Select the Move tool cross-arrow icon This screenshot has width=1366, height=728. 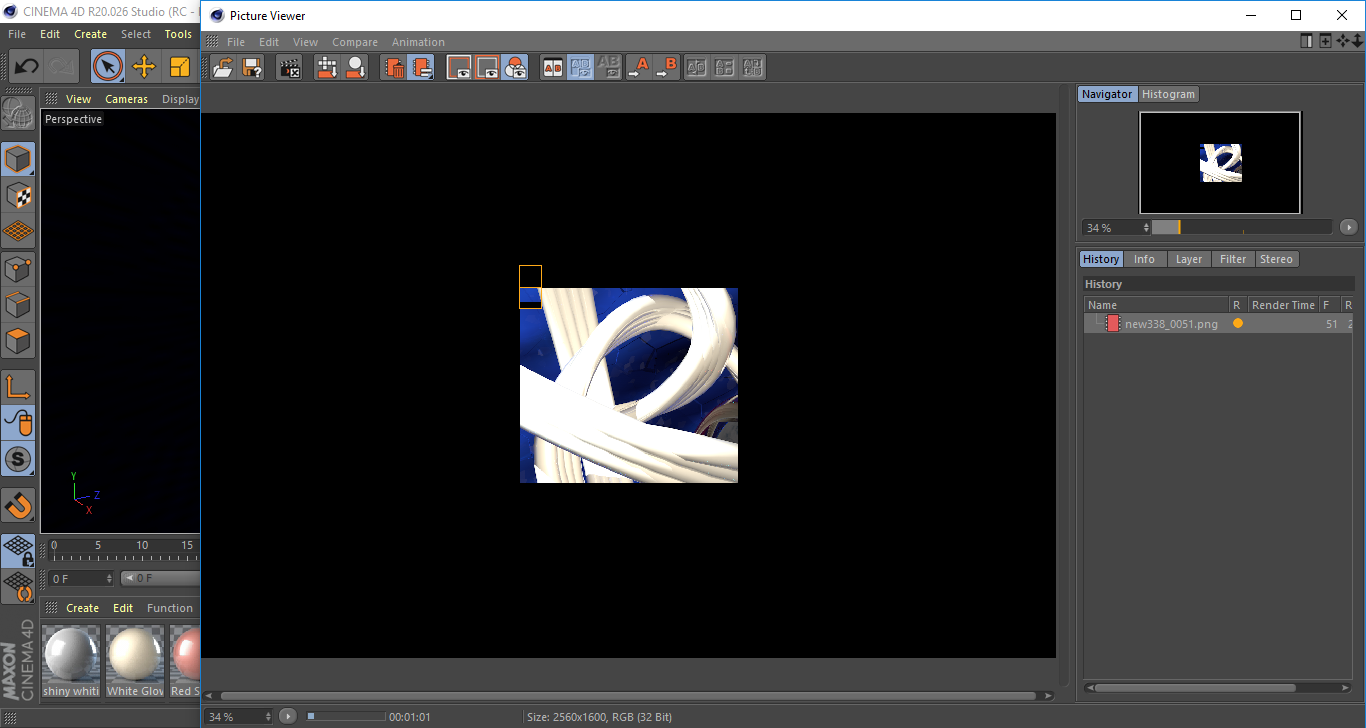(x=144, y=67)
